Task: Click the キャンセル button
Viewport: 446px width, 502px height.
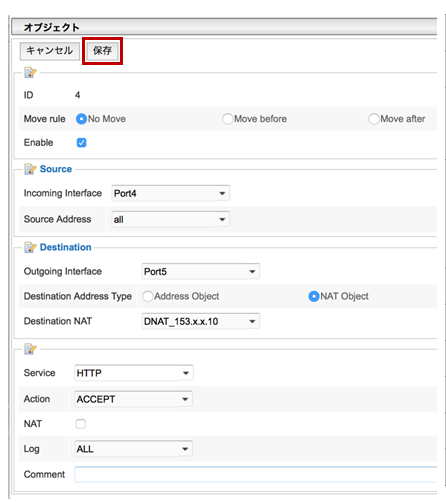Action: click(x=50, y=51)
